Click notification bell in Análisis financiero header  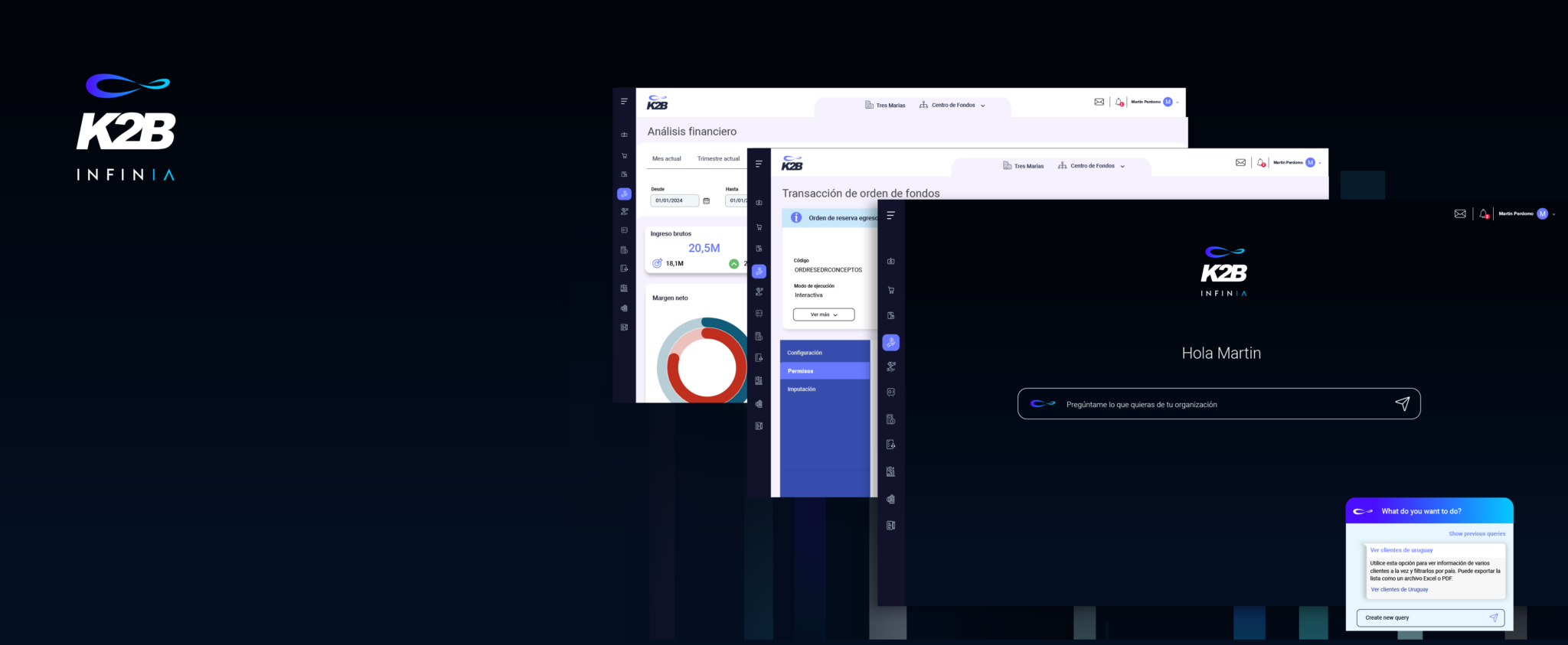coord(1119,102)
